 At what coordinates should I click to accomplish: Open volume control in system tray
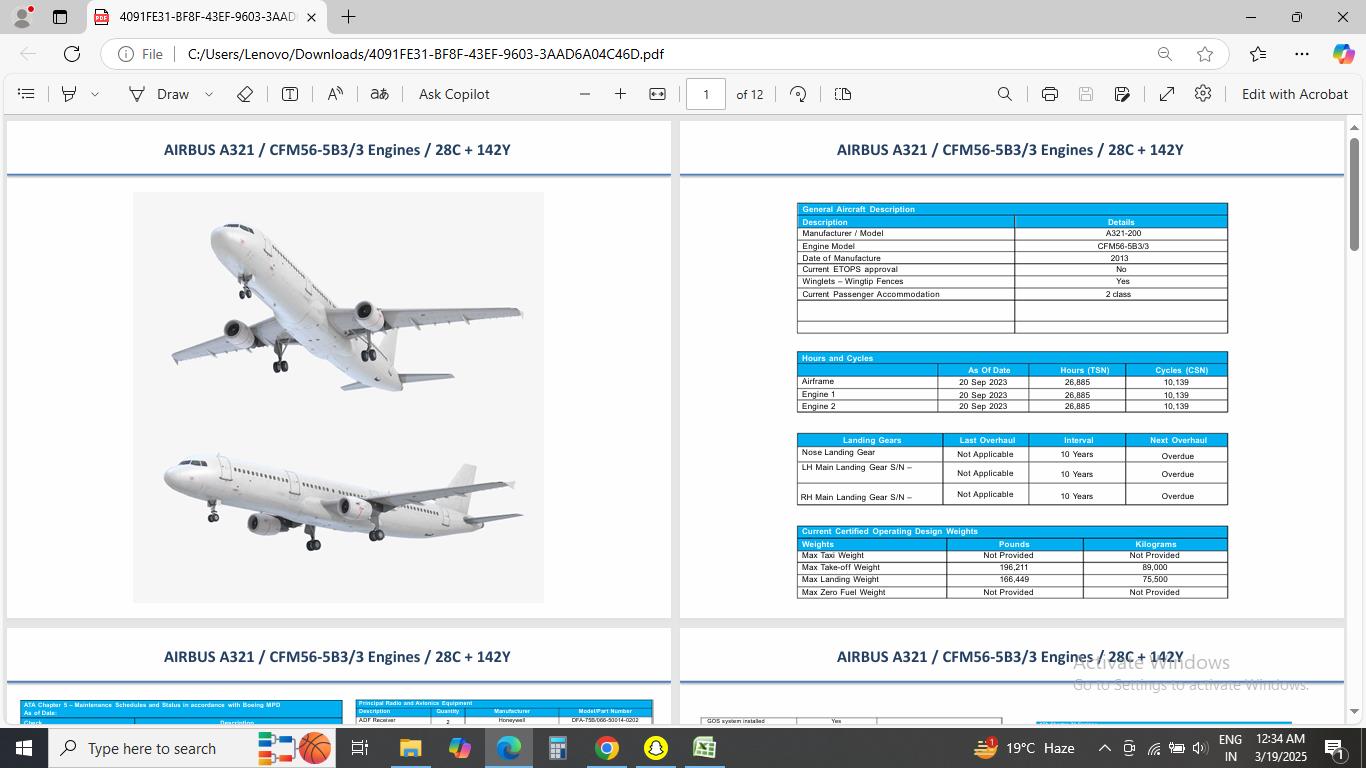[1200, 748]
